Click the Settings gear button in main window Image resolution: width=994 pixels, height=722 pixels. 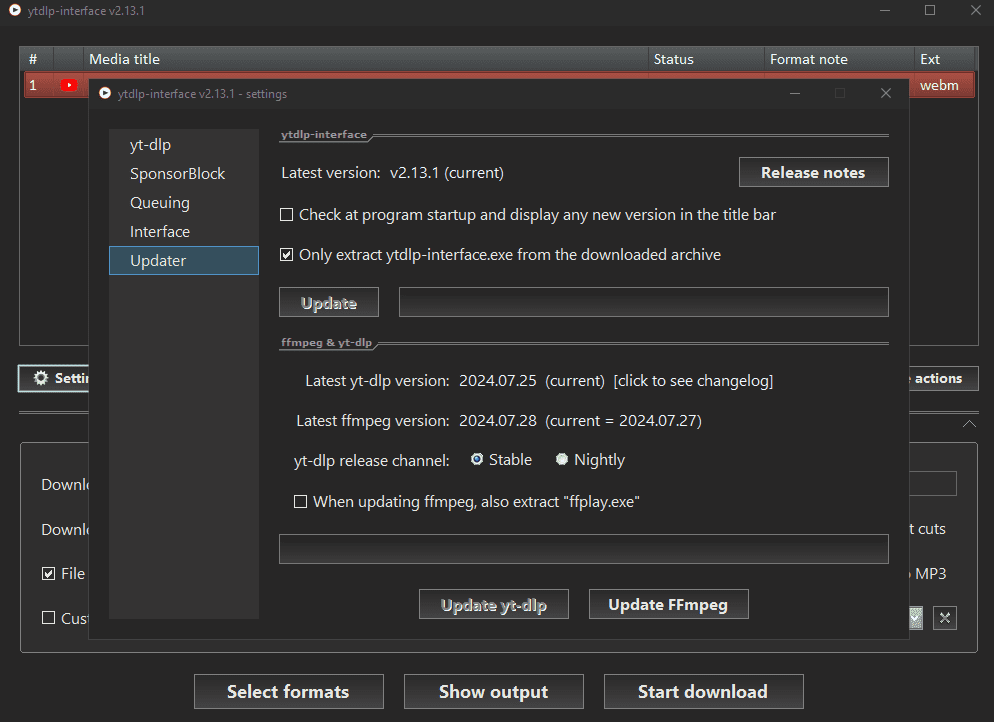[x=53, y=378]
